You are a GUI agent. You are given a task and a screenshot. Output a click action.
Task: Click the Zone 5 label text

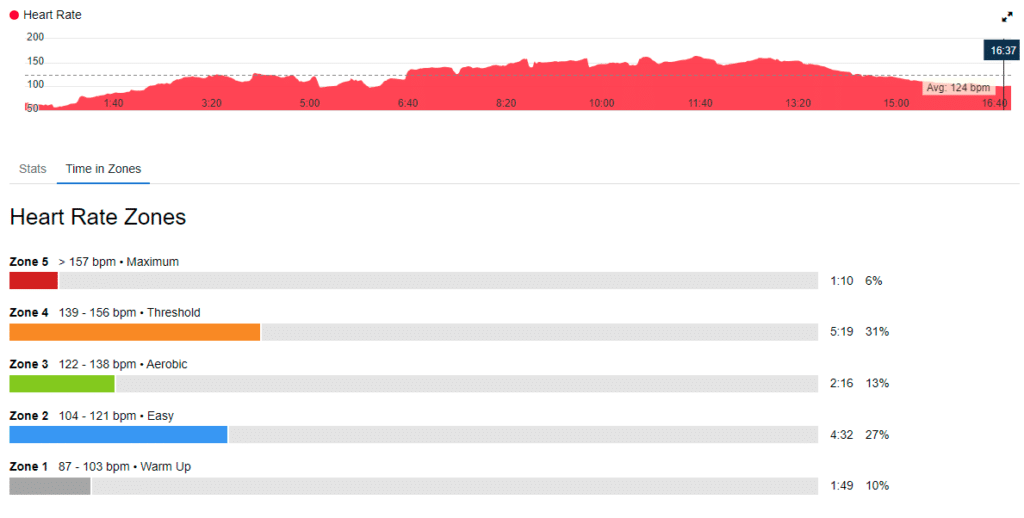pyautogui.click(x=29, y=262)
